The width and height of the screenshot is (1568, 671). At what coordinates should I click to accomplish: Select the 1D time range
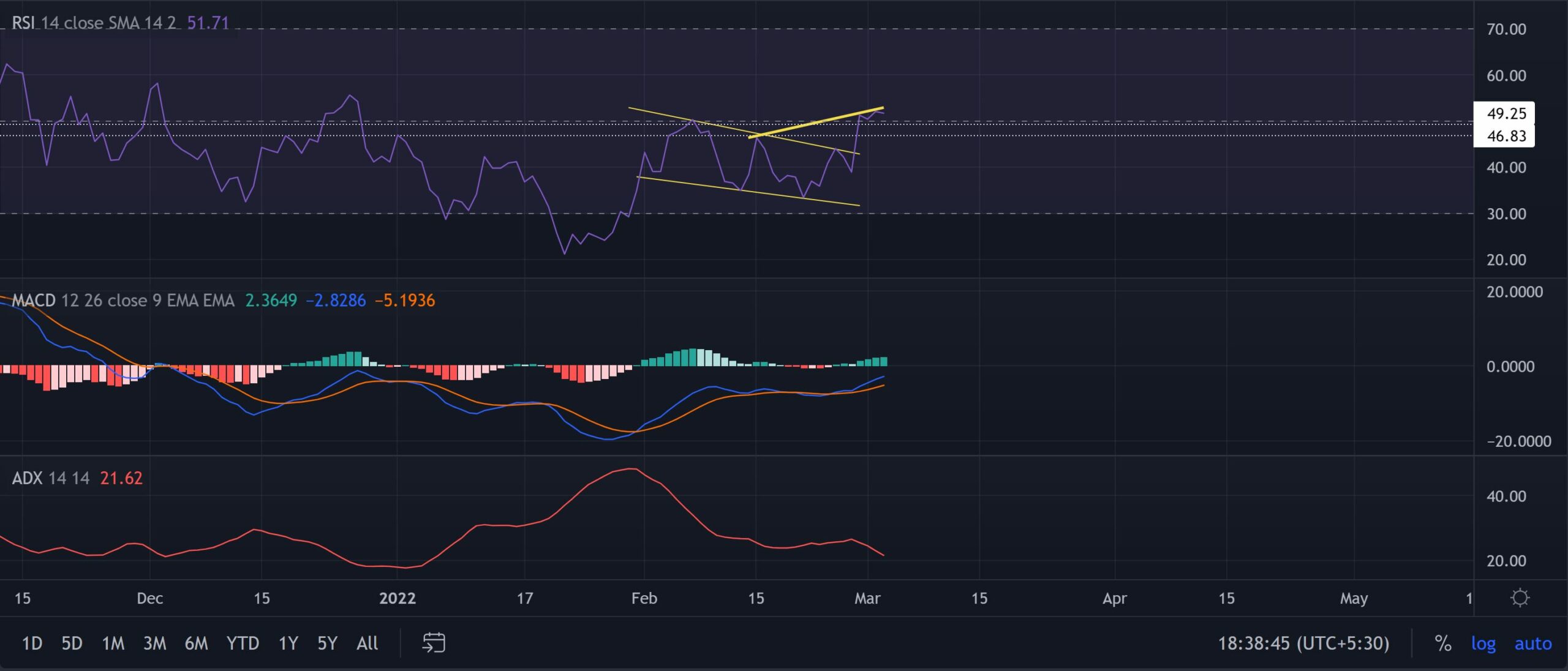[x=32, y=643]
